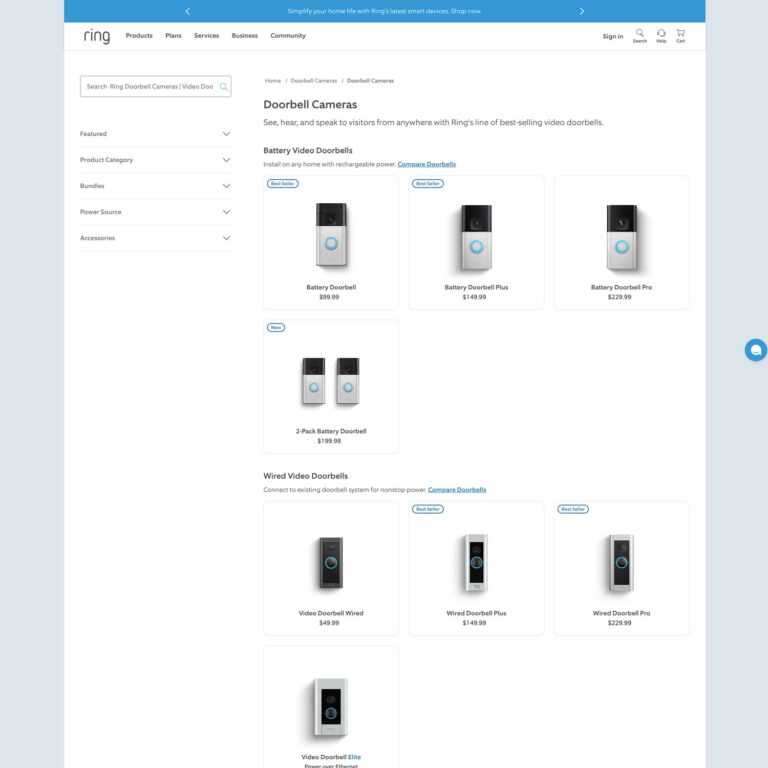Image resolution: width=768 pixels, height=768 pixels.
Task: Go to previous banner with left arrow
Action: pyautogui.click(x=188, y=11)
